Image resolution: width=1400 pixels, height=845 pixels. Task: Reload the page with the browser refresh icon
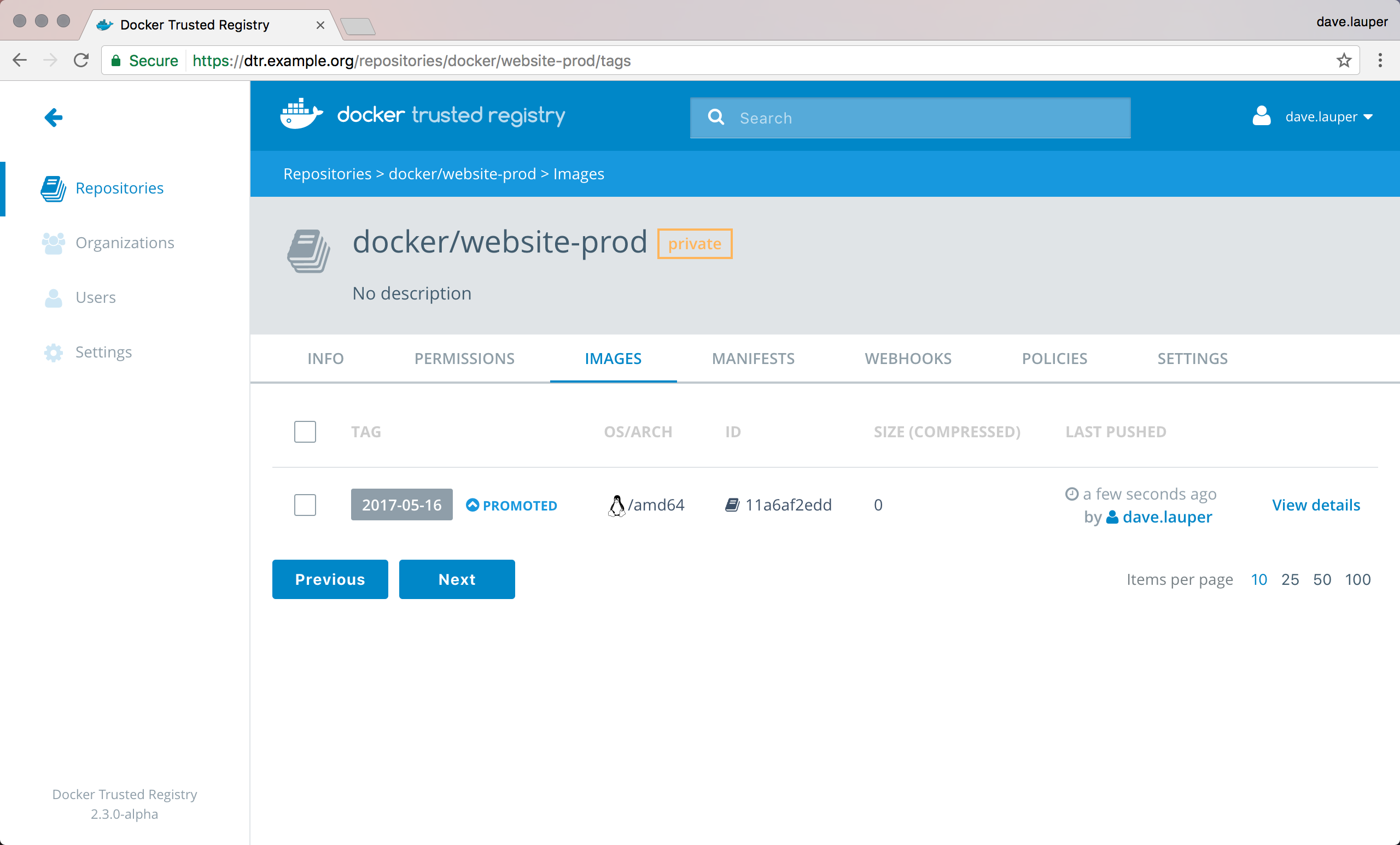[x=81, y=60]
